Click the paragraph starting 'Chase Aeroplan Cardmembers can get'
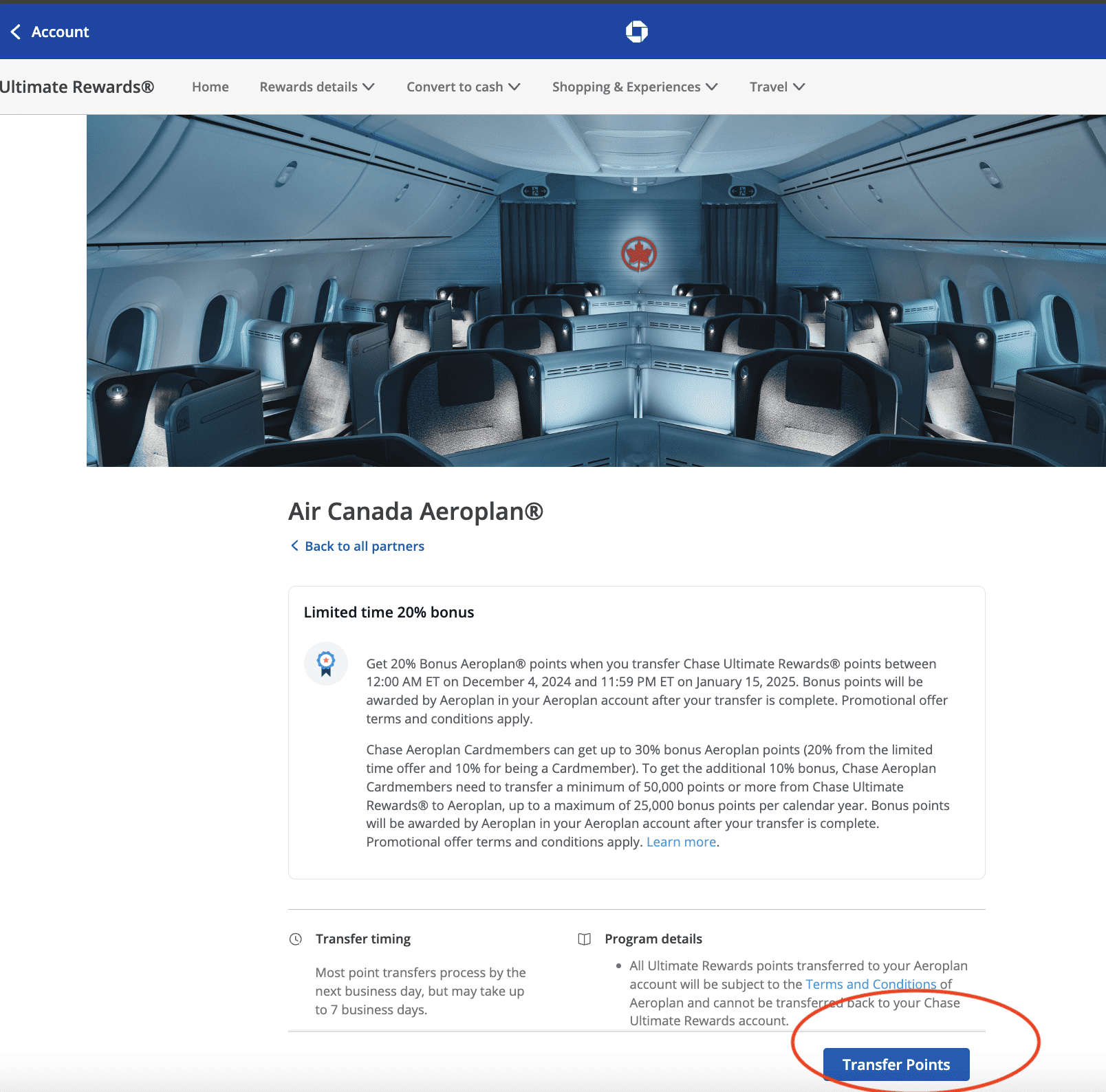Screen dimensions: 1106x1092 [x=658, y=796]
